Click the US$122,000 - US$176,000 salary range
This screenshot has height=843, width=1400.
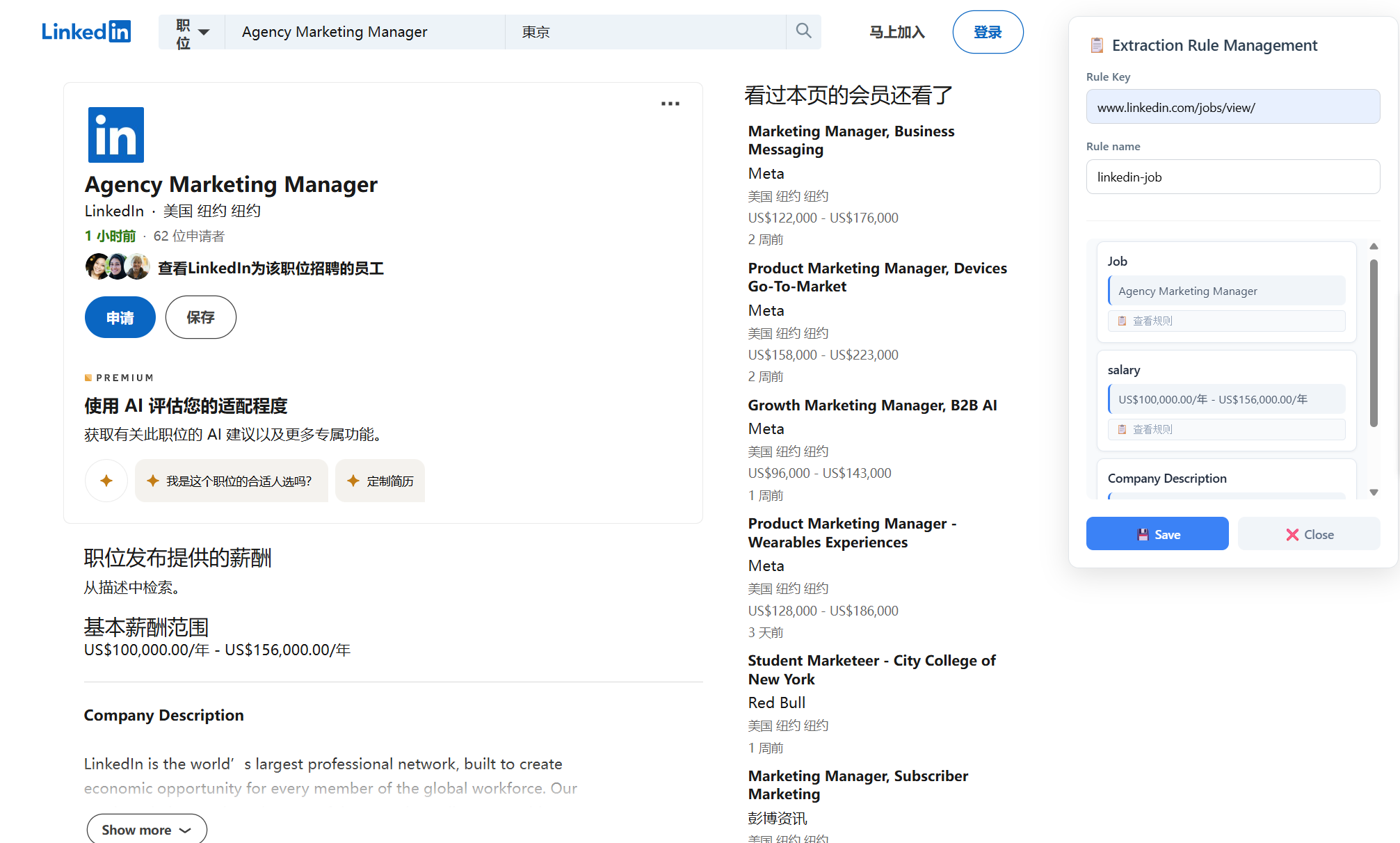(823, 218)
